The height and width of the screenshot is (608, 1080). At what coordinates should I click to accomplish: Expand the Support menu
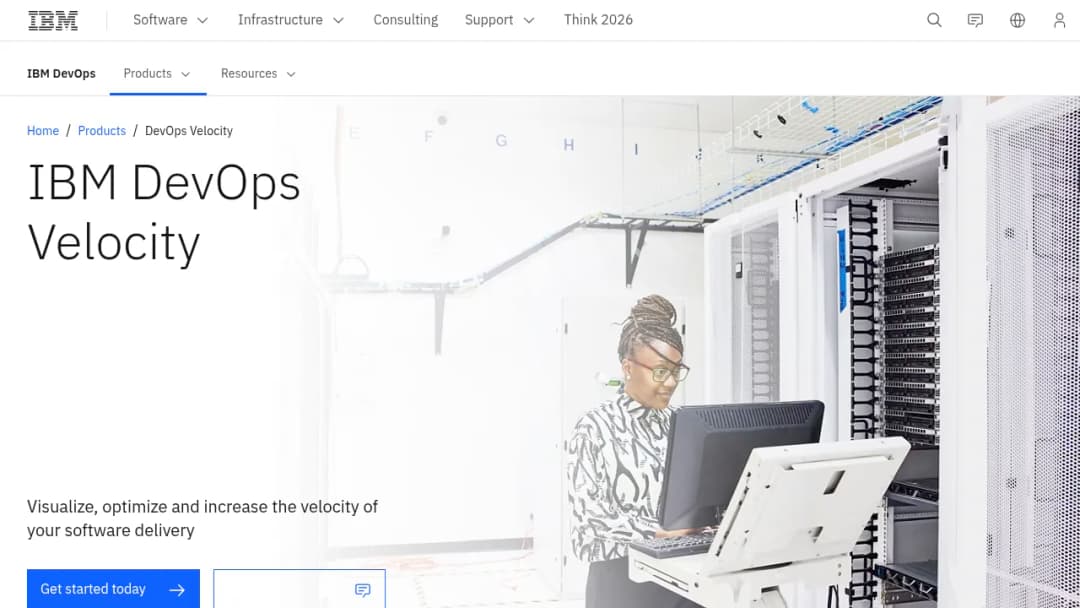tap(499, 20)
